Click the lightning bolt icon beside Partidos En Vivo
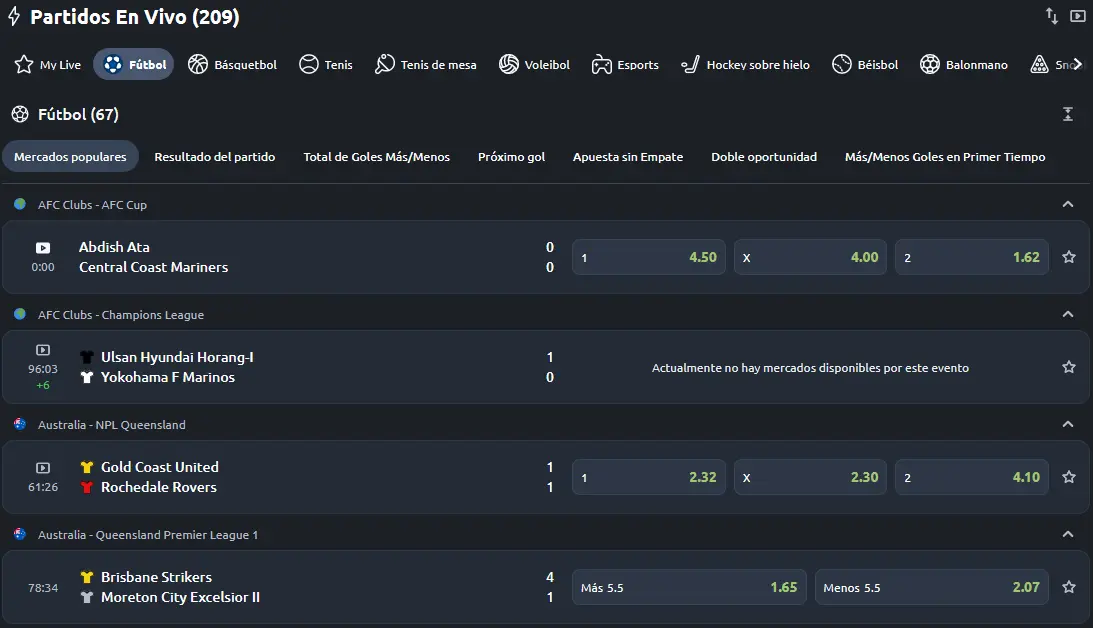This screenshot has height=628, width=1093. tap(14, 17)
